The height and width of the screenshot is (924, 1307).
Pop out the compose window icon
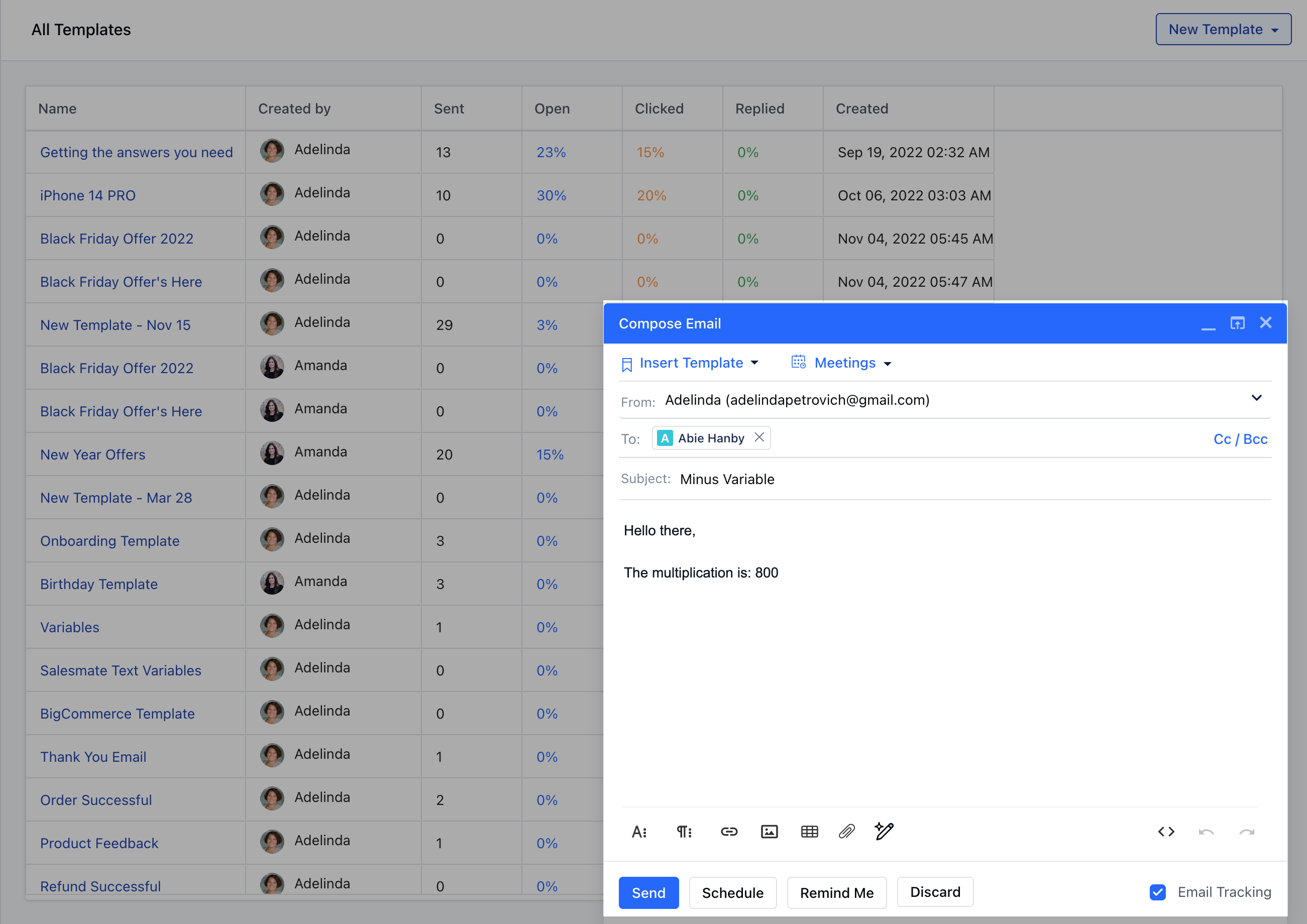pos(1237,323)
